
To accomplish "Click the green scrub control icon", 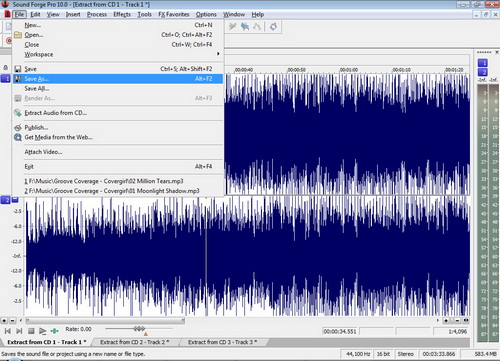I will pos(54,331).
